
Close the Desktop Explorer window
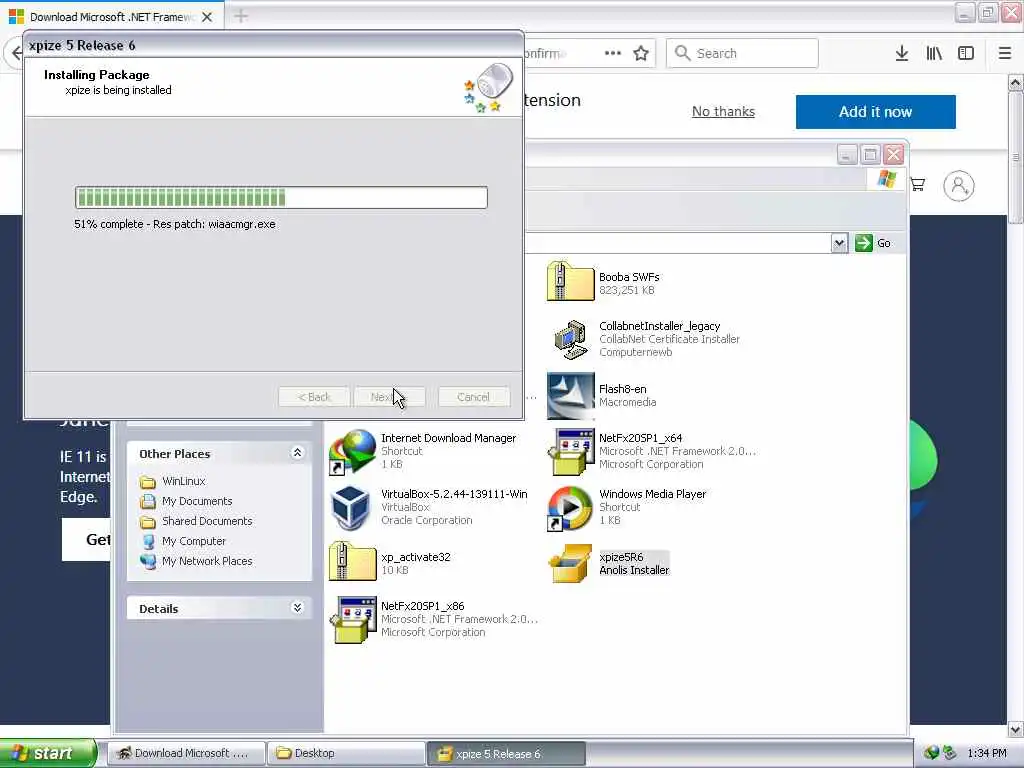893,155
